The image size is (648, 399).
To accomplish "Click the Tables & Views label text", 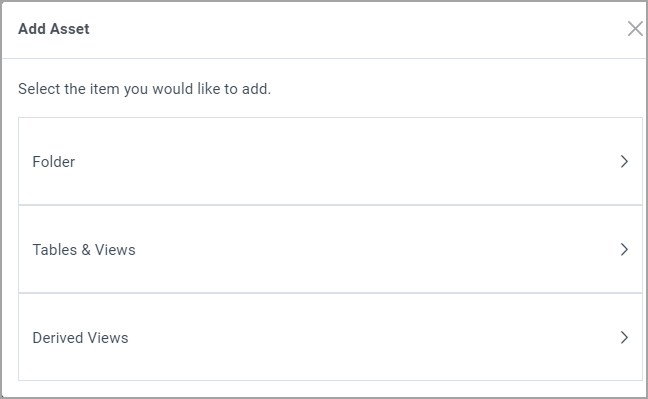I will (84, 250).
